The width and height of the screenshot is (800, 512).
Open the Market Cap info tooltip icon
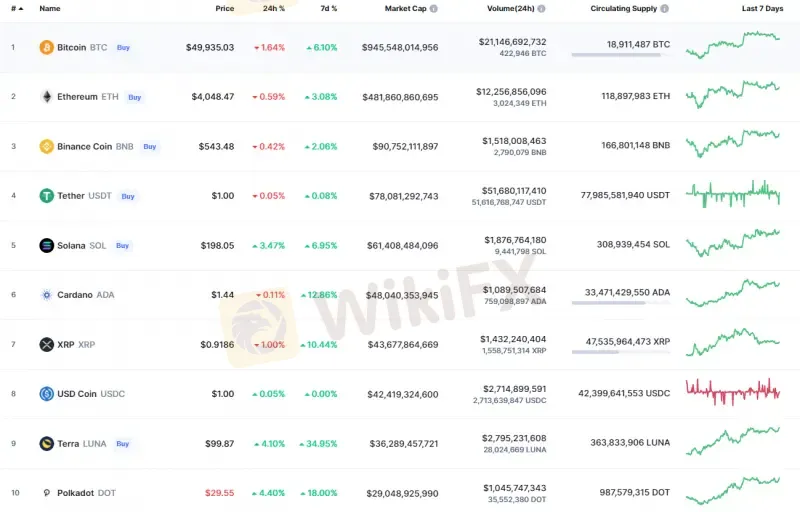[434, 9]
